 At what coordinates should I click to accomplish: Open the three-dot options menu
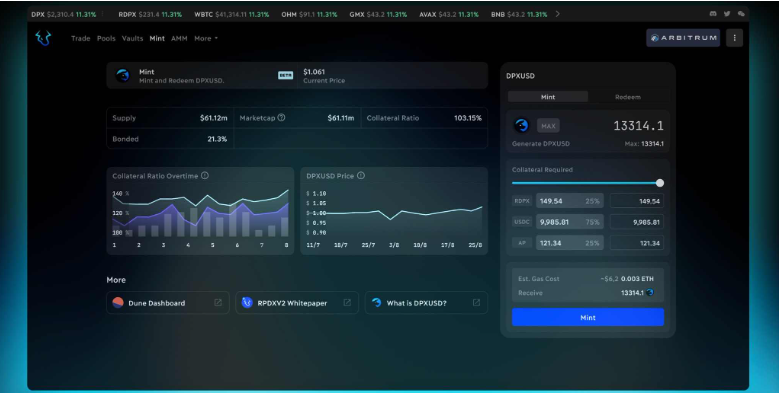click(x=734, y=38)
